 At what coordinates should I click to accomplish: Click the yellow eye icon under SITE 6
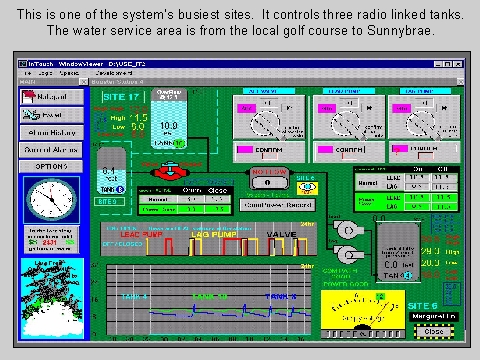click(x=307, y=188)
